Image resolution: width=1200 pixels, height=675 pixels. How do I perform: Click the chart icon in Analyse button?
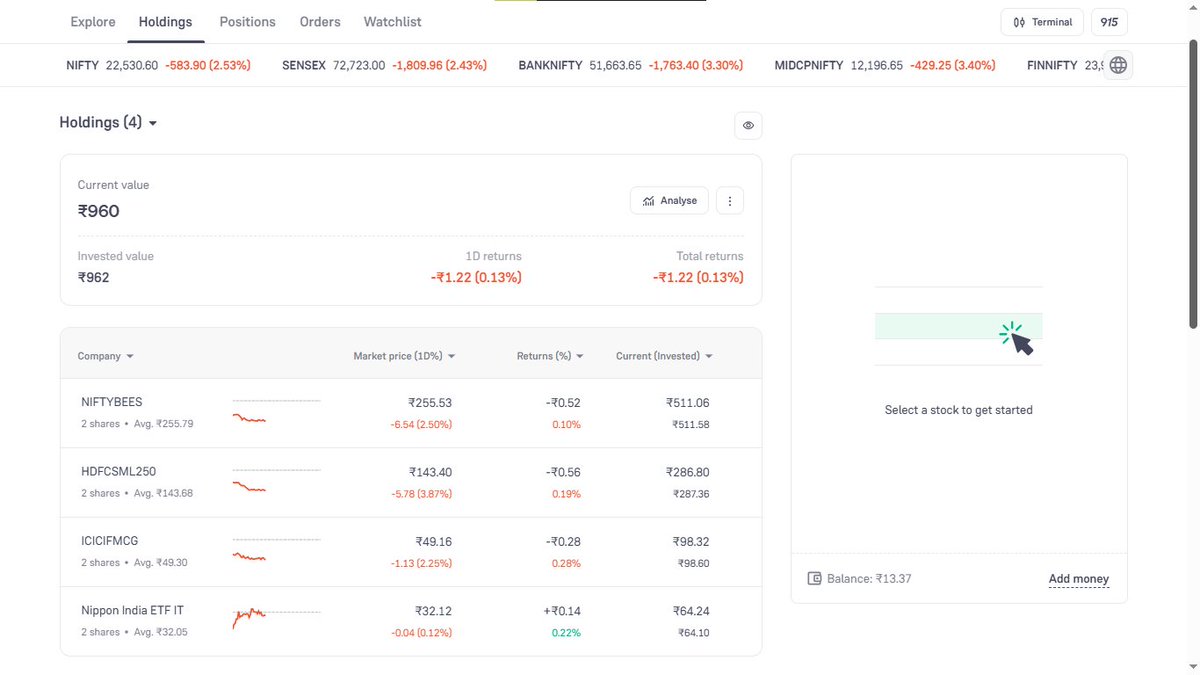649,200
